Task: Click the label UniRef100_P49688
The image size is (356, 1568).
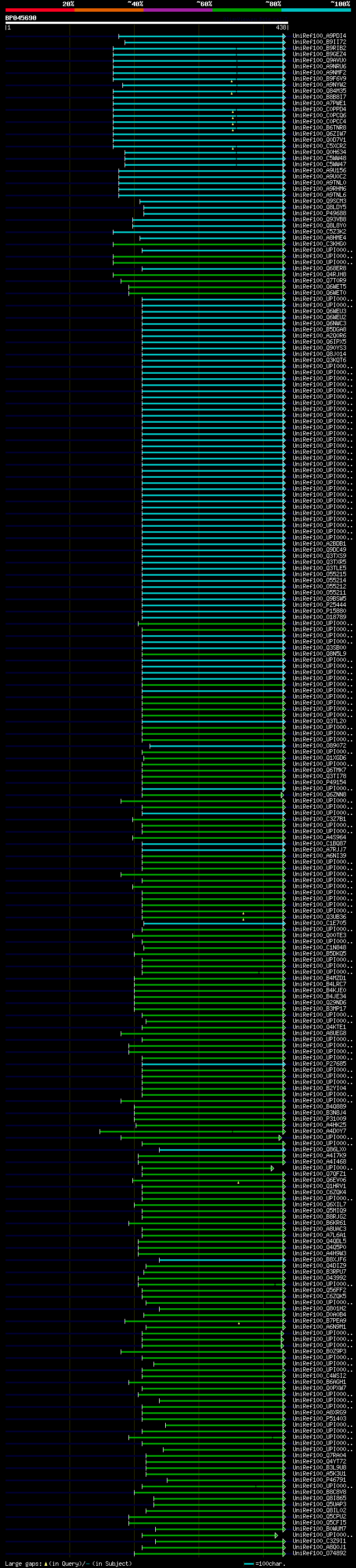Action: coord(319,213)
